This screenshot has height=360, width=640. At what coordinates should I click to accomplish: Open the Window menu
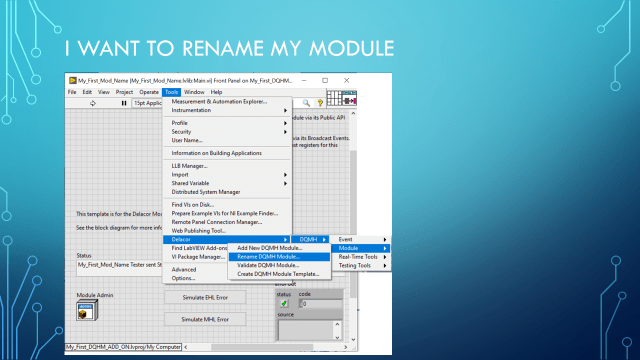click(x=194, y=92)
